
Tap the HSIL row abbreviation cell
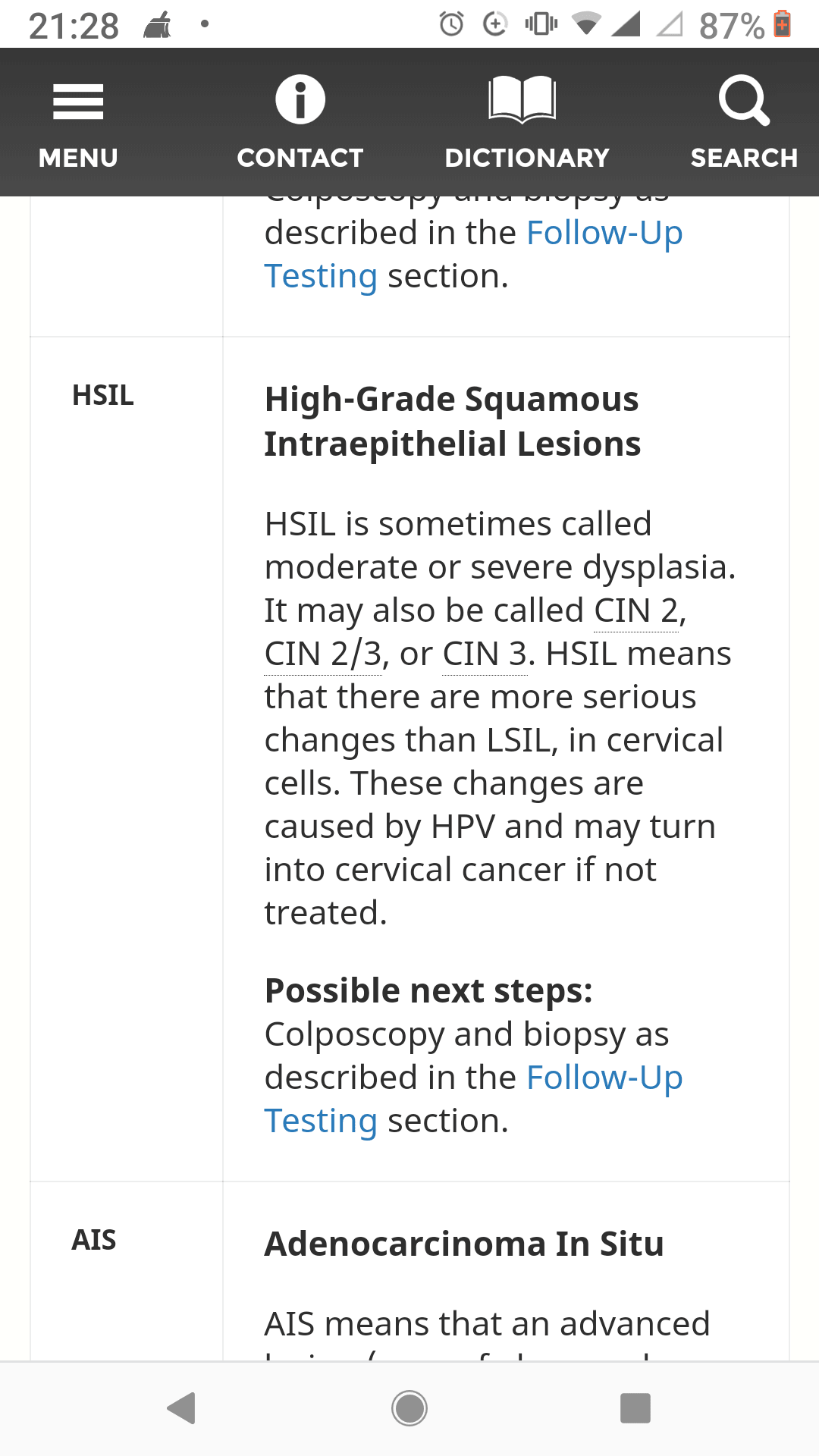[103, 395]
